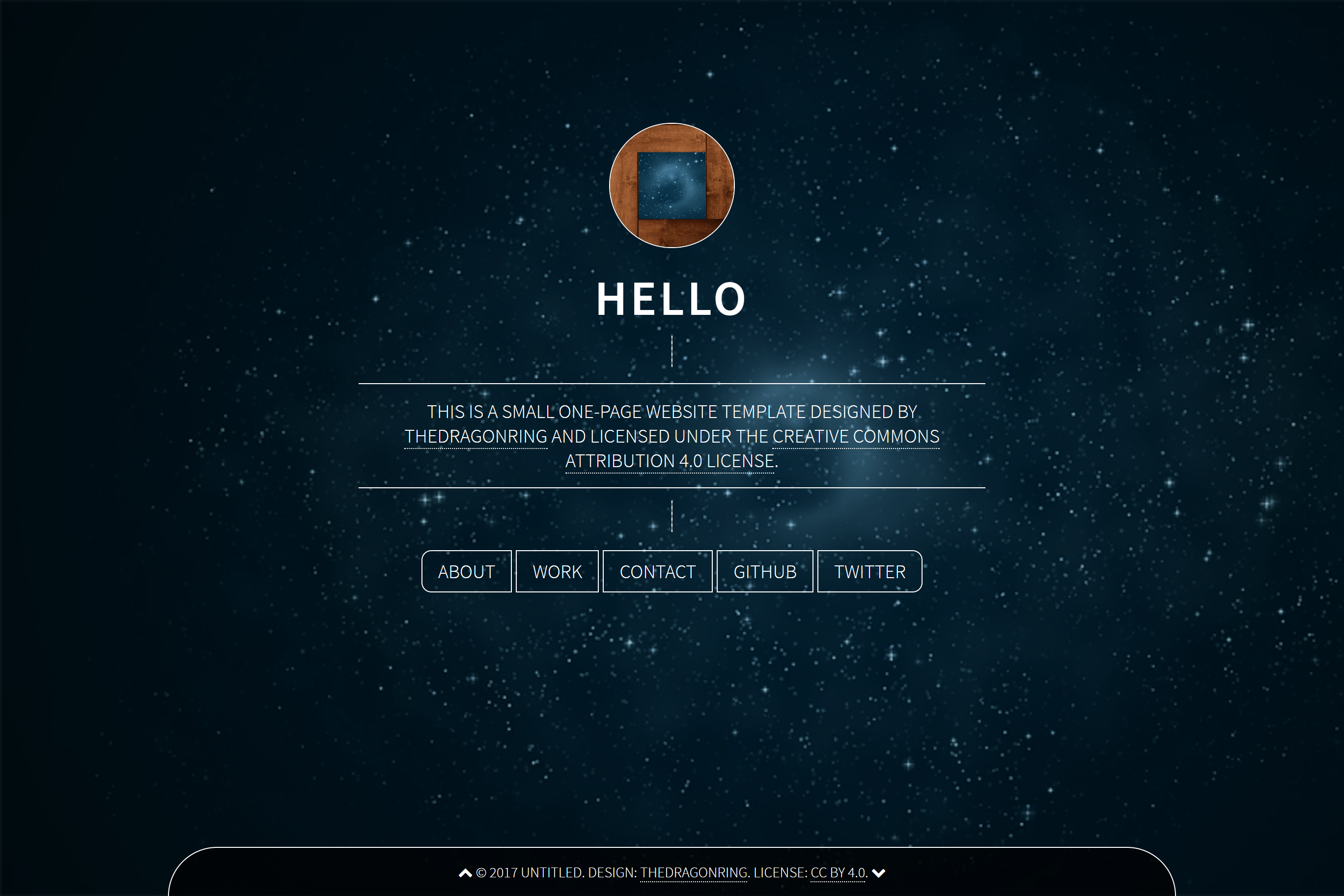
Task: Click the dashed vertical divider below HELLO
Action: point(672,351)
